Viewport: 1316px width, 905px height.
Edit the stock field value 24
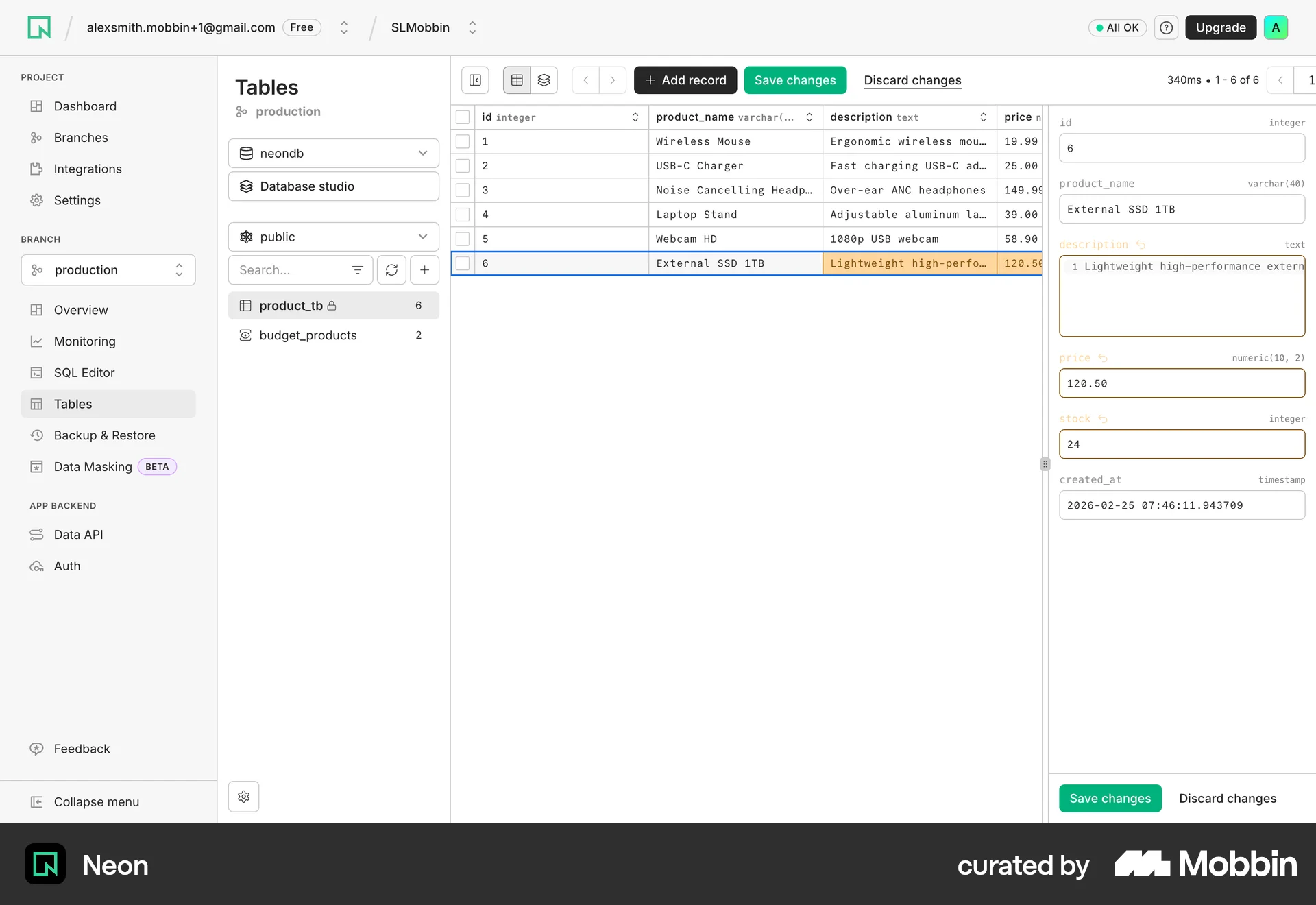tap(1182, 444)
